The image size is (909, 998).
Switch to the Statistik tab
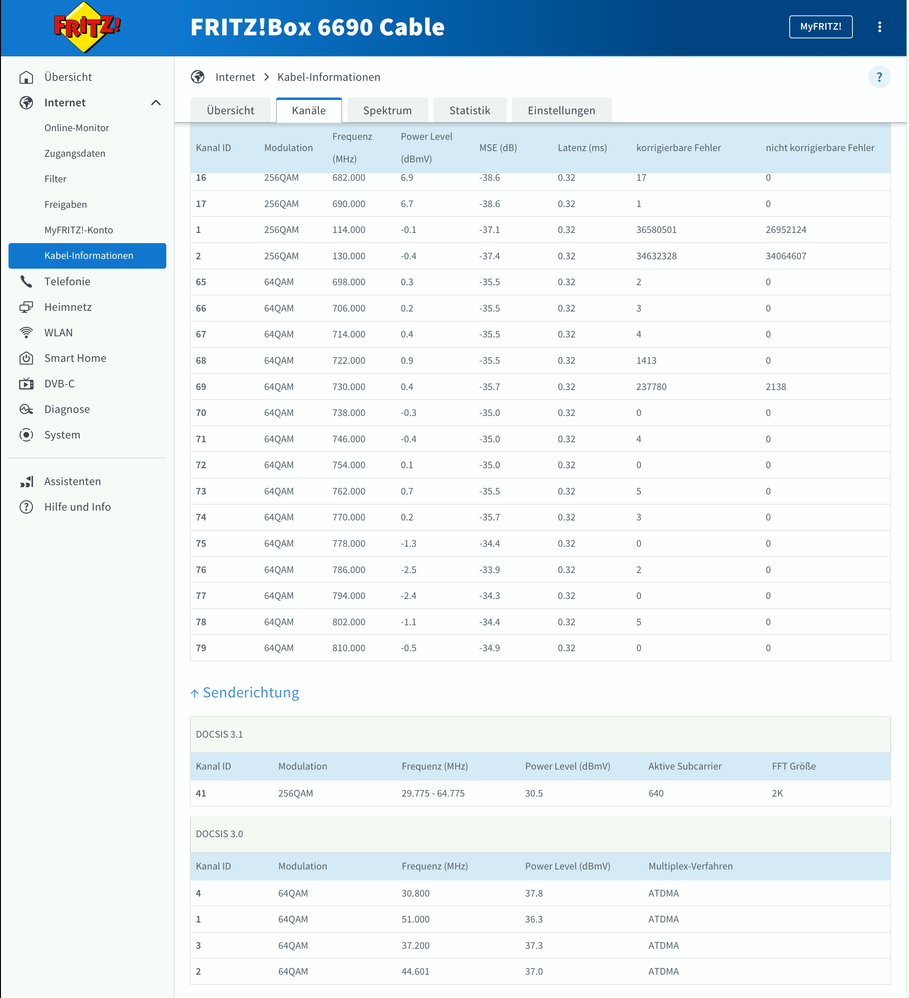pos(469,110)
